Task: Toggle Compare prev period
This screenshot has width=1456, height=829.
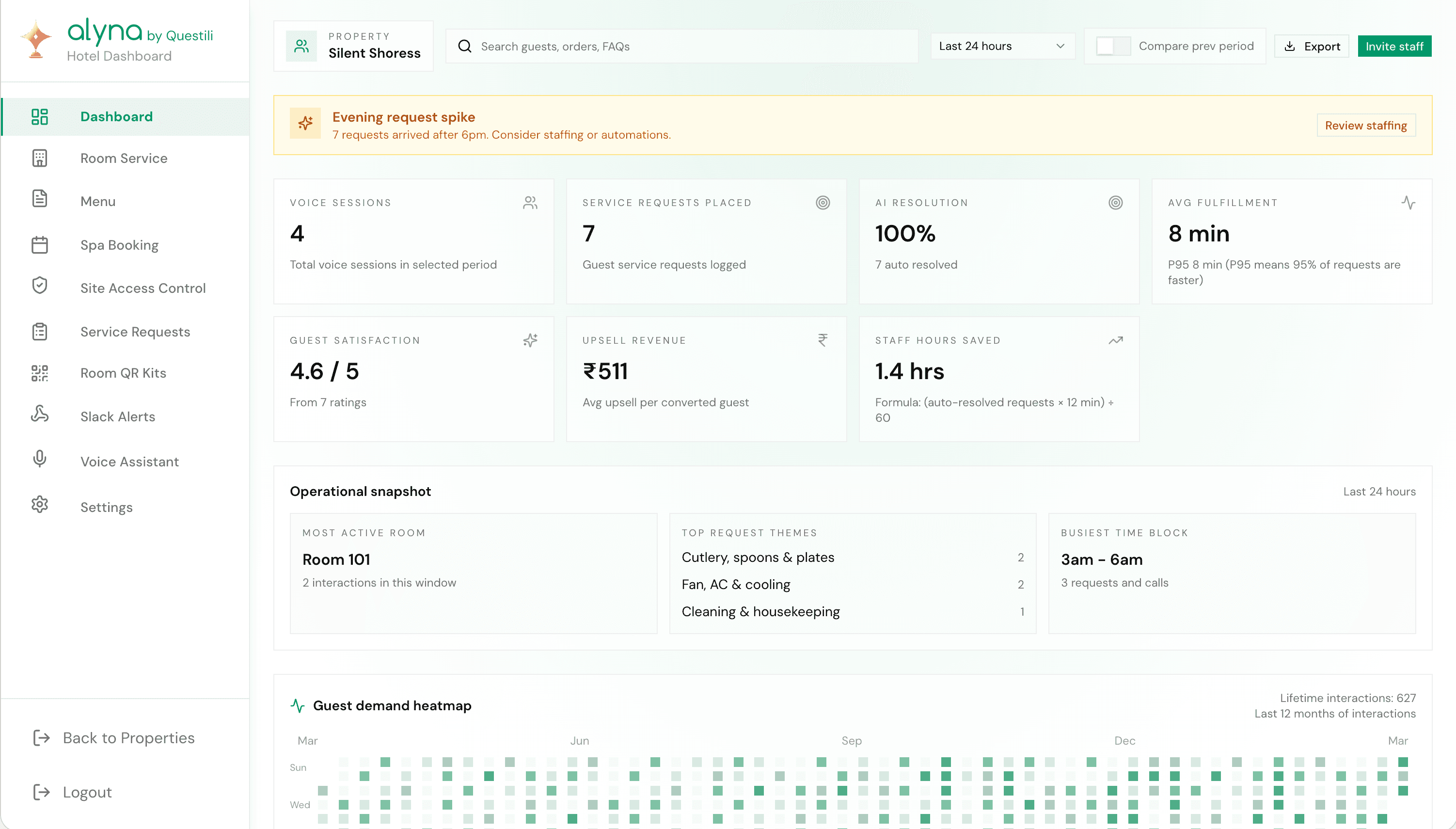Action: [x=1111, y=46]
